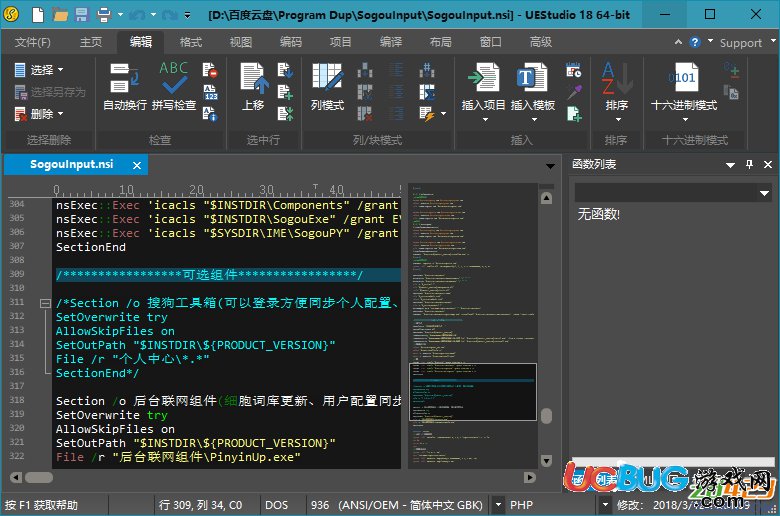Click the A-Z sort (排序) icon
The height and width of the screenshot is (516, 780).
pos(617,78)
